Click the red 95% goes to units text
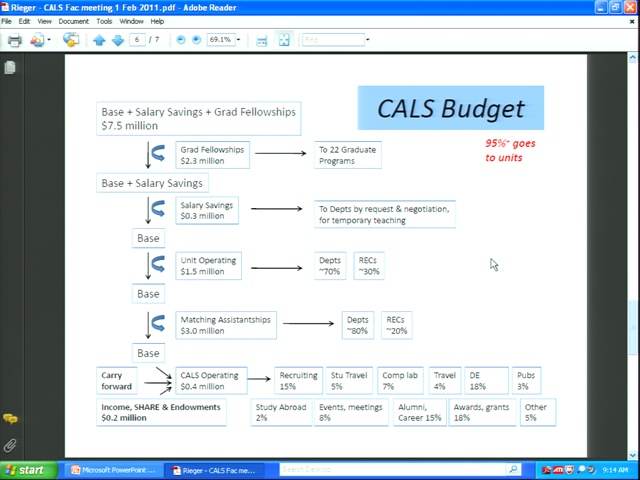 (x=510, y=150)
